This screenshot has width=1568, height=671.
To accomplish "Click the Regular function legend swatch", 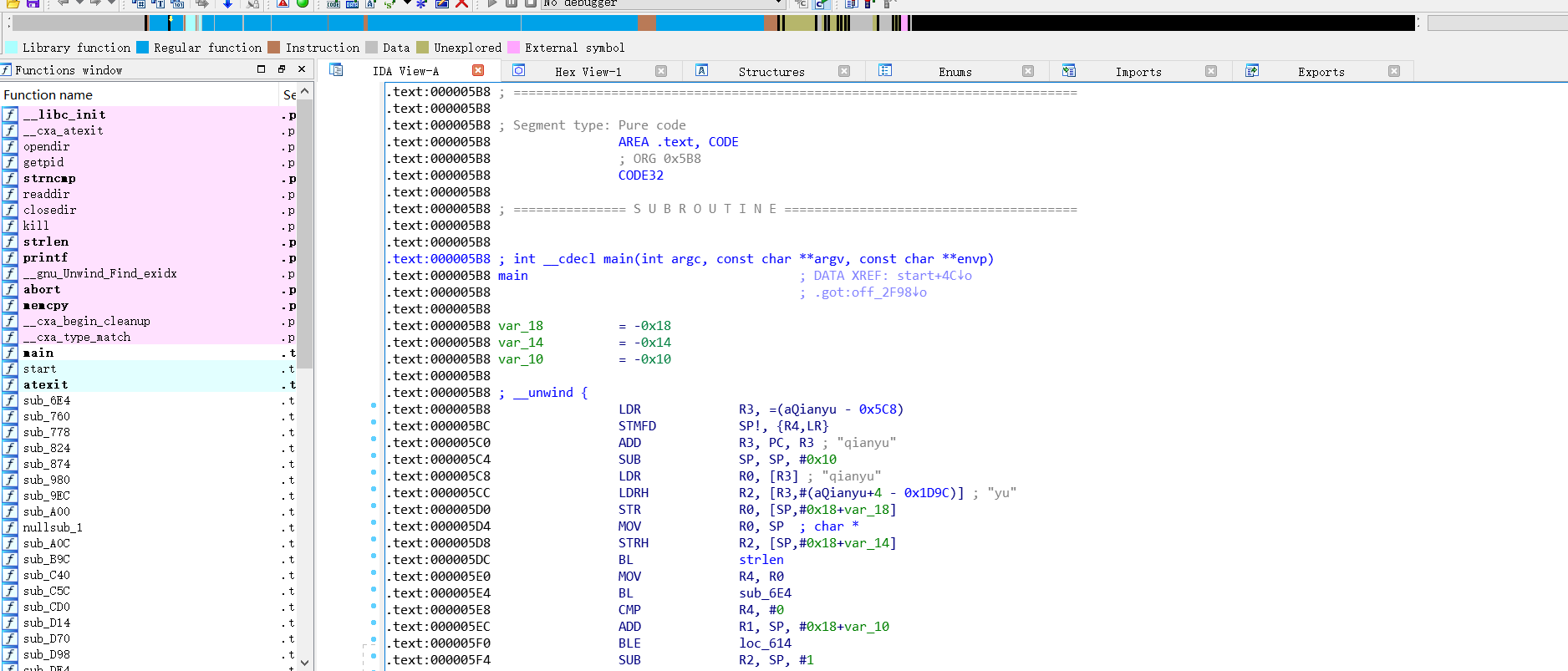I will 142,47.
